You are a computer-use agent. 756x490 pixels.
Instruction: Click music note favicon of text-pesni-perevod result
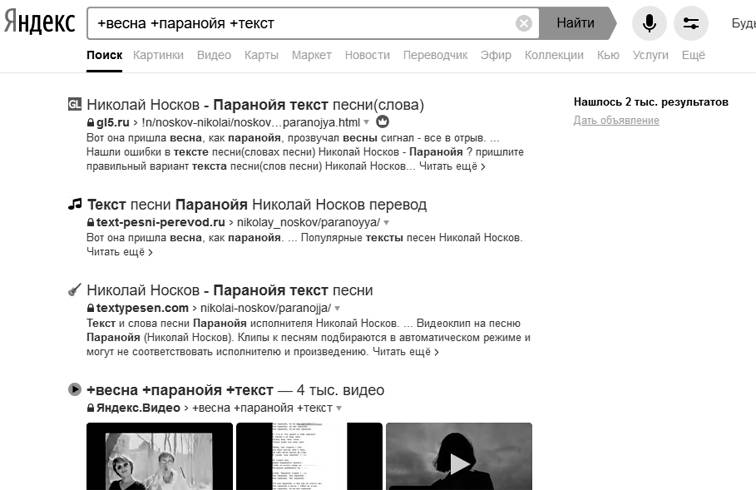(x=74, y=204)
